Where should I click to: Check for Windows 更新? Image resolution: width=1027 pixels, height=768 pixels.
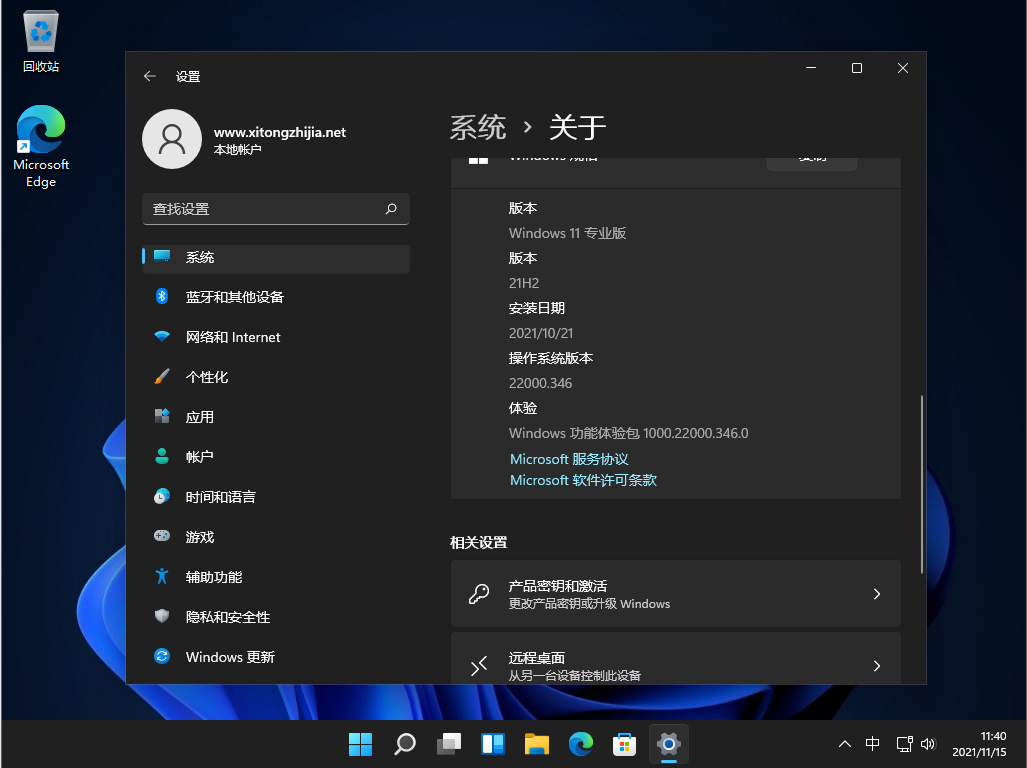pos(230,657)
